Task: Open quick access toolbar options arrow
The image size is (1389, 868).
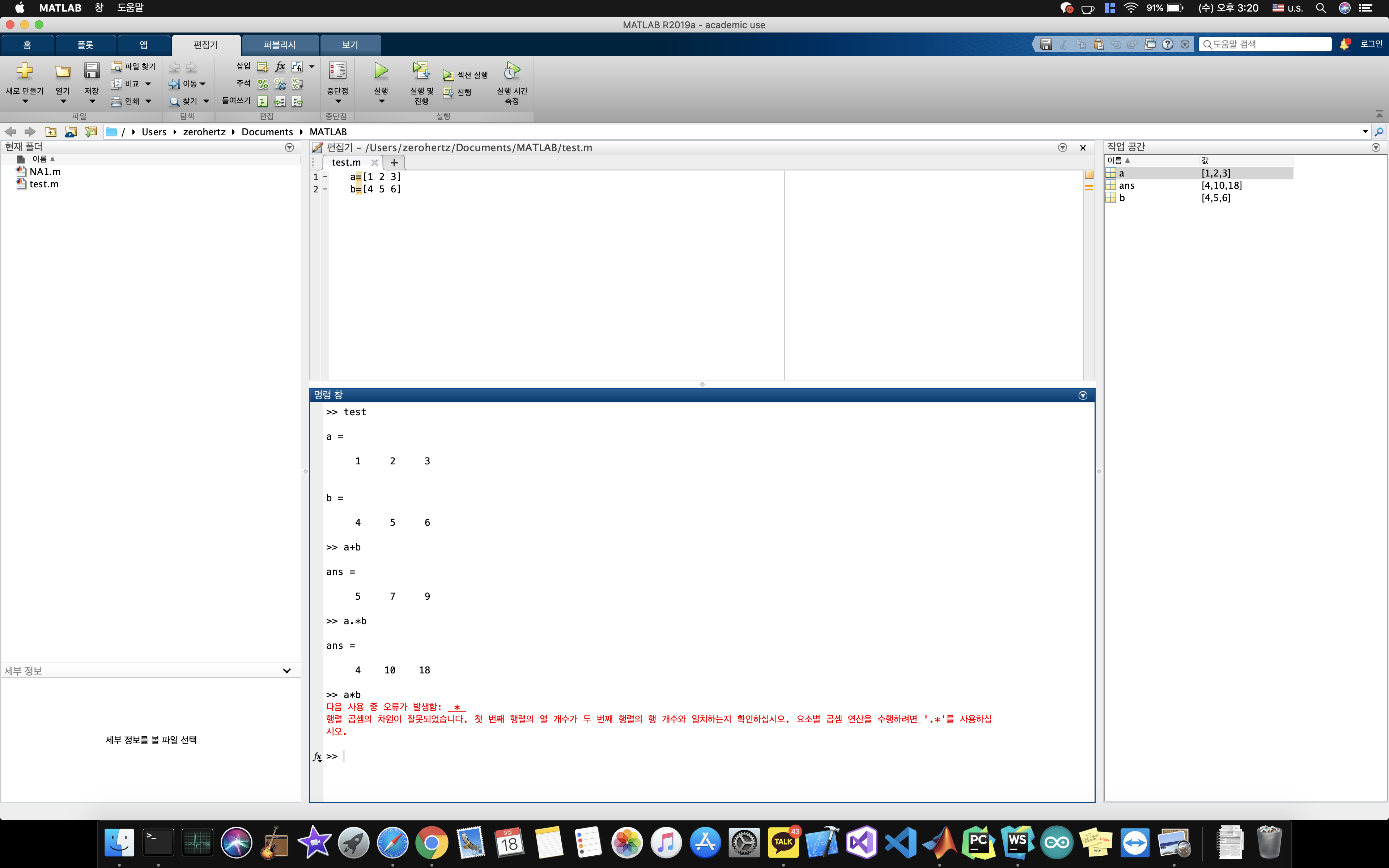Action: [1185, 44]
